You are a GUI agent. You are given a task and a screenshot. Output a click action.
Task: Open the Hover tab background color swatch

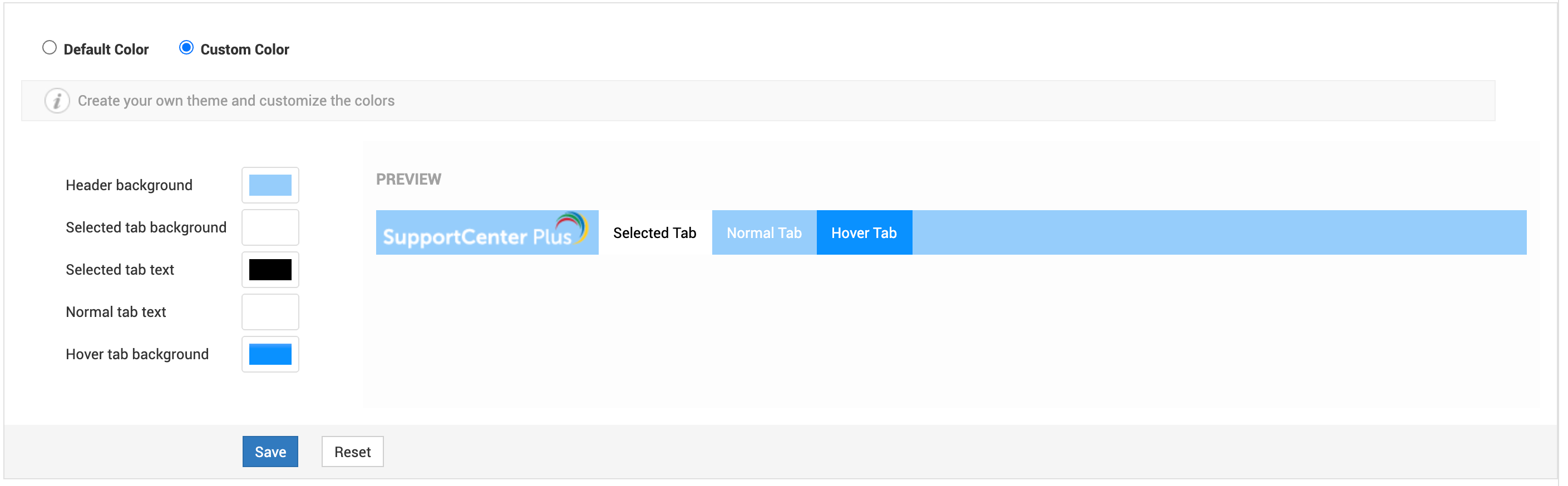pyautogui.click(x=270, y=355)
